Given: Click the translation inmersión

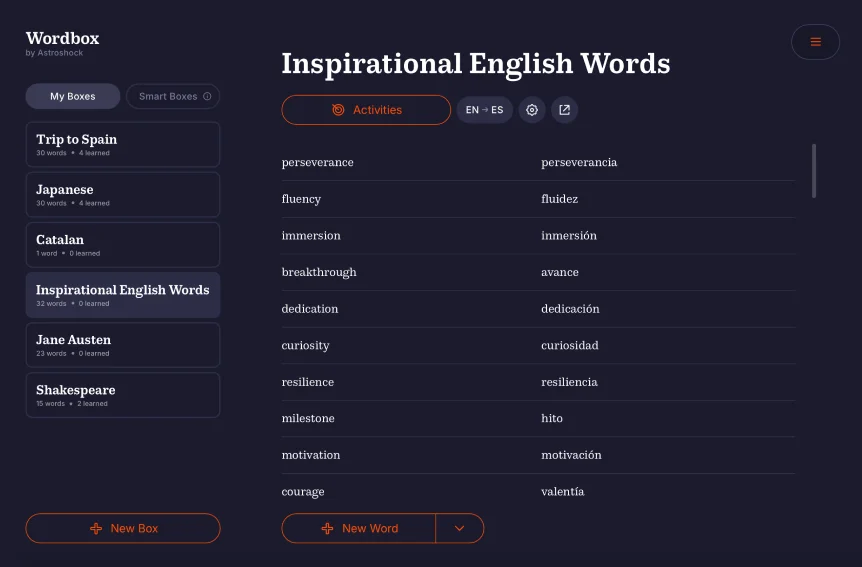Looking at the screenshot, I should (569, 235).
